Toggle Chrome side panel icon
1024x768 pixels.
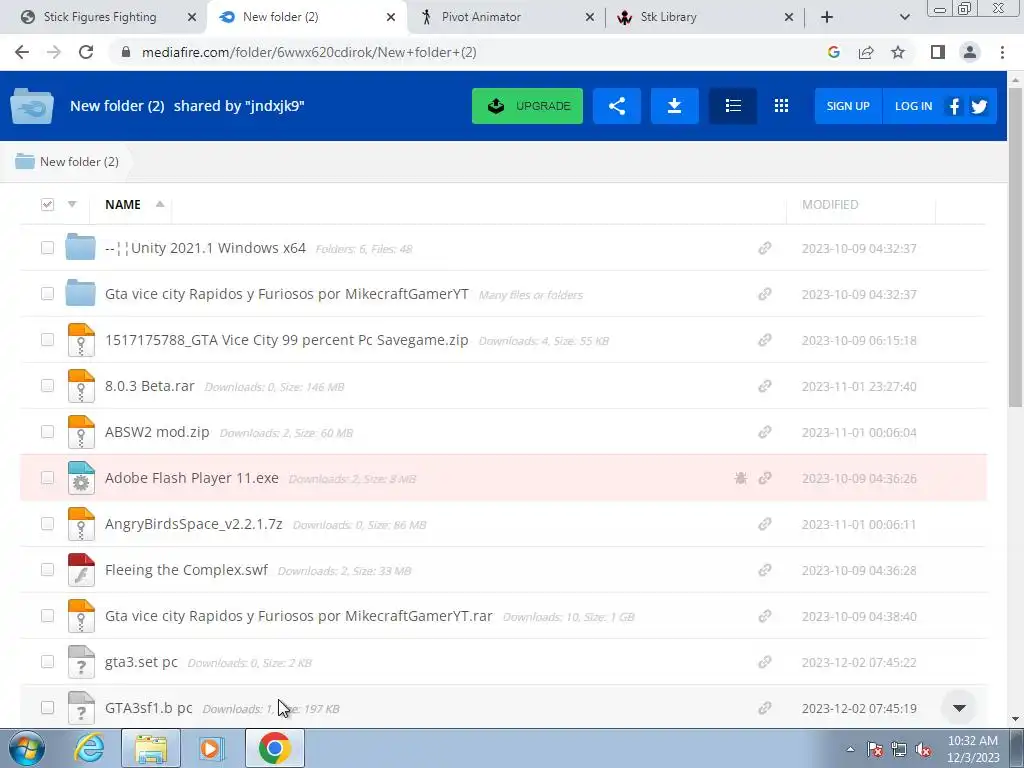938,52
